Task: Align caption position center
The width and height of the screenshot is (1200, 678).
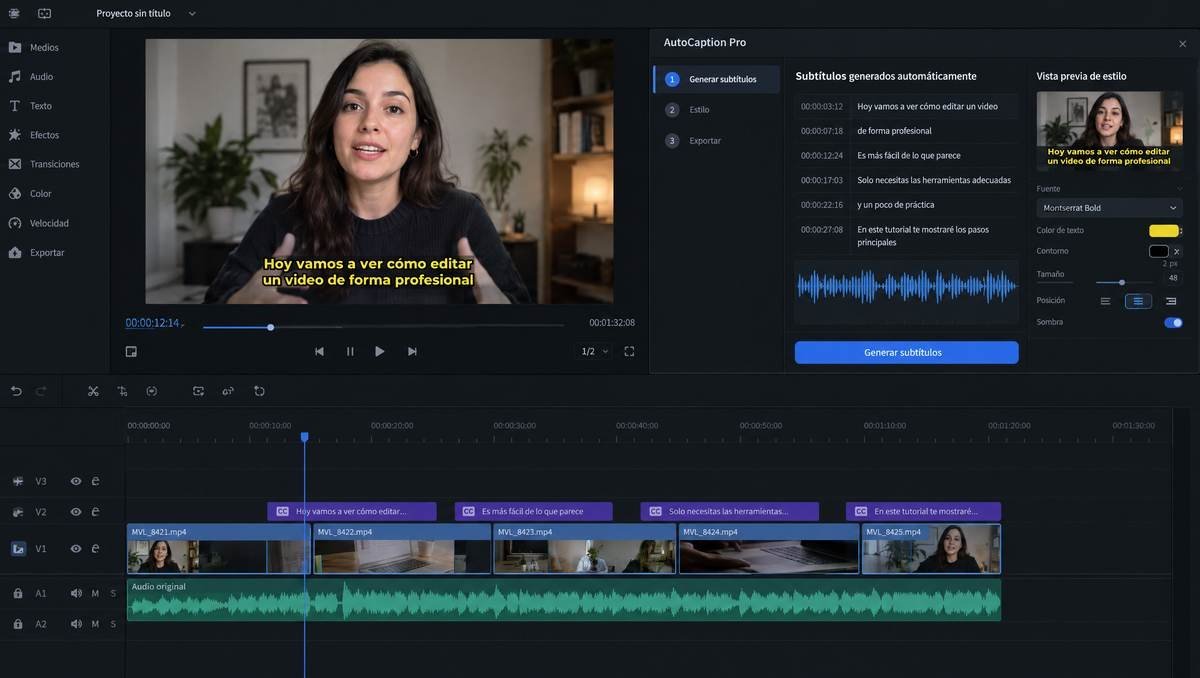Action: point(1138,301)
